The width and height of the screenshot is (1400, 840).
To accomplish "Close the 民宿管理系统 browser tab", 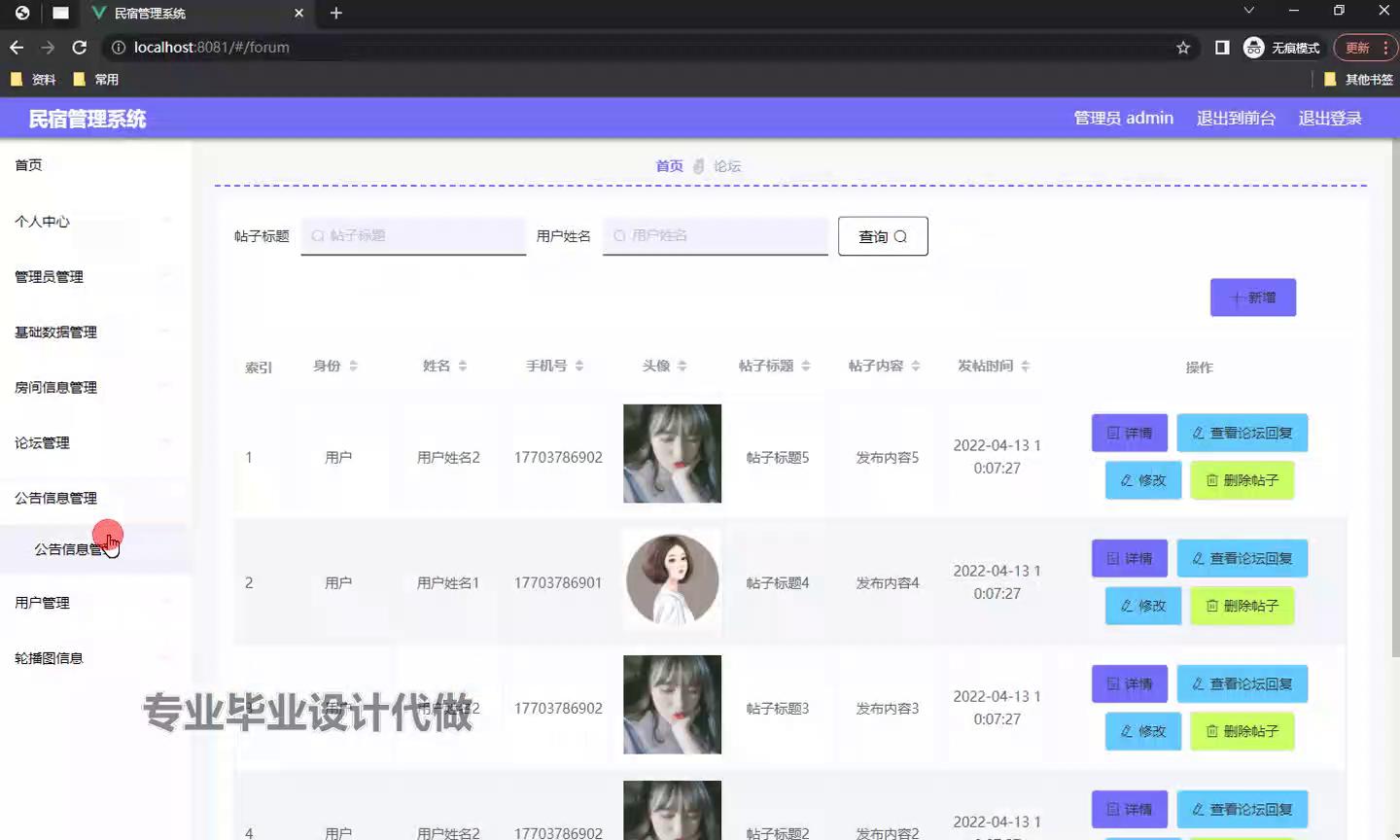I will [x=298, y=13].
